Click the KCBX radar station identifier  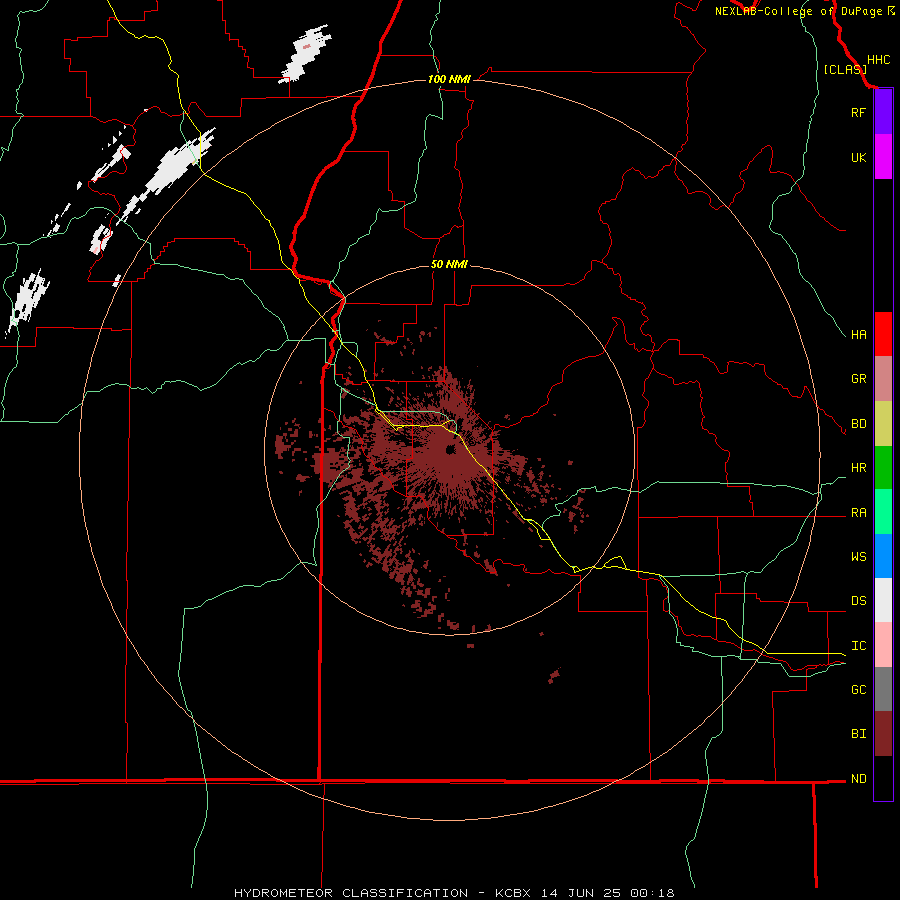[513, 893]
